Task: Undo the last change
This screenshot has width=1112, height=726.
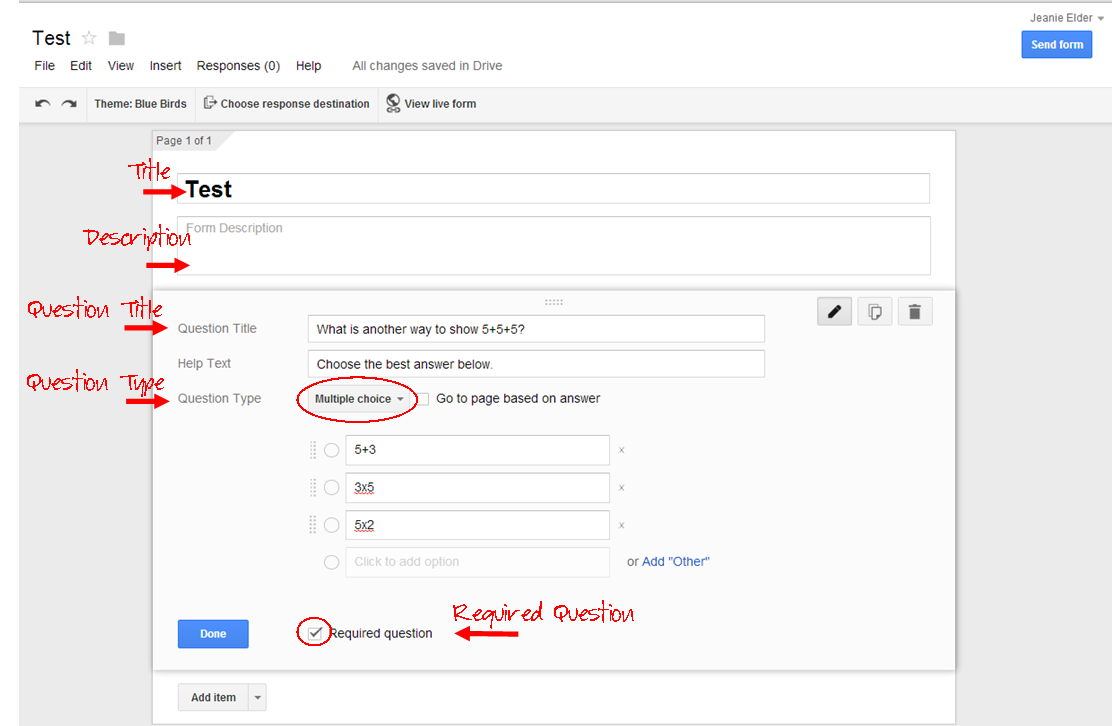Action: point(42,103)
